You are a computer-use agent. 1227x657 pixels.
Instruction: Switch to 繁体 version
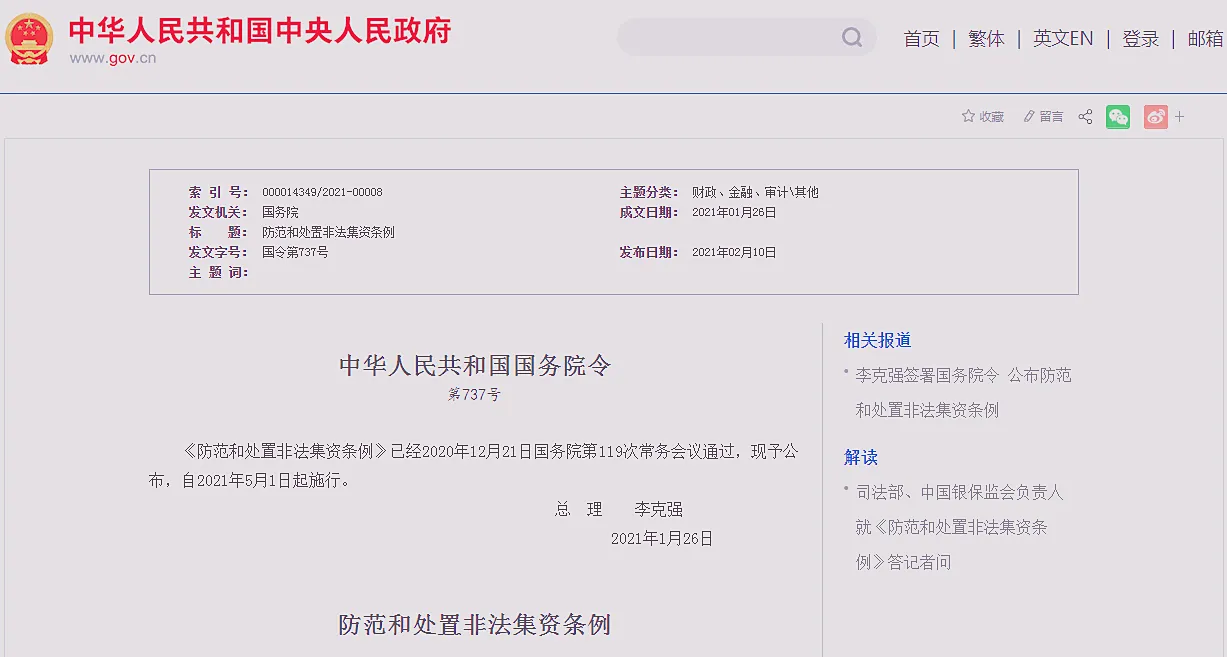point(986,39)
